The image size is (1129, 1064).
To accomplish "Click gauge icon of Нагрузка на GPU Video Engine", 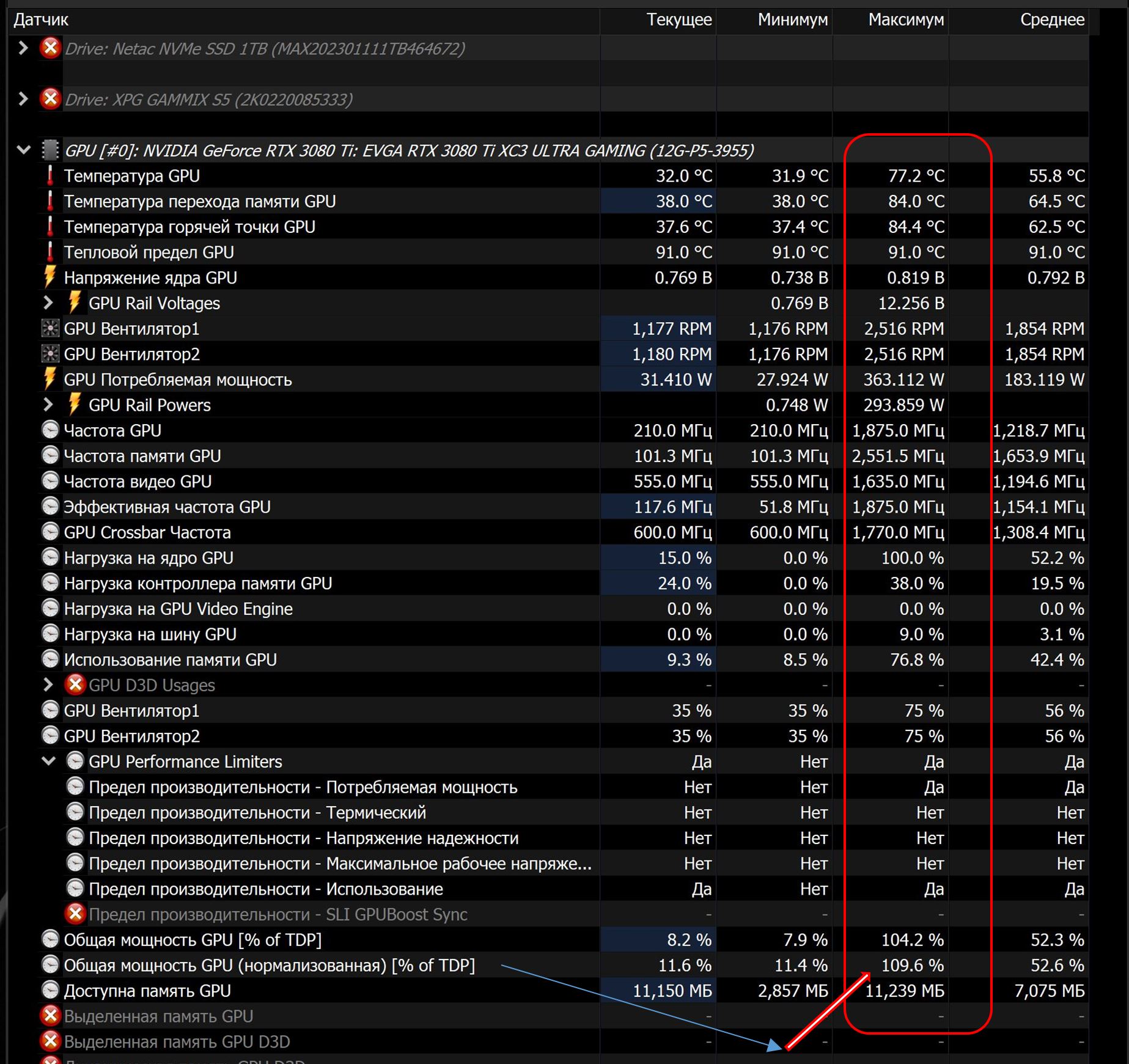I will click(x=50, y=608).
